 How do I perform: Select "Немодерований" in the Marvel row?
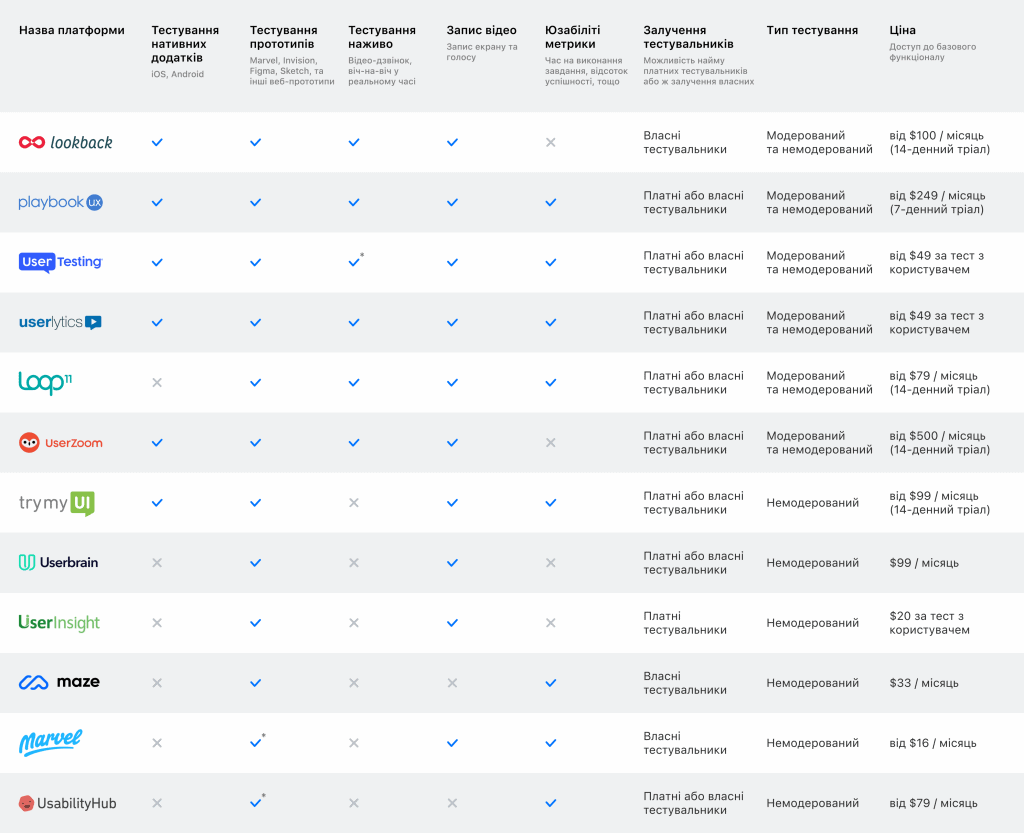tap(812, 743)
